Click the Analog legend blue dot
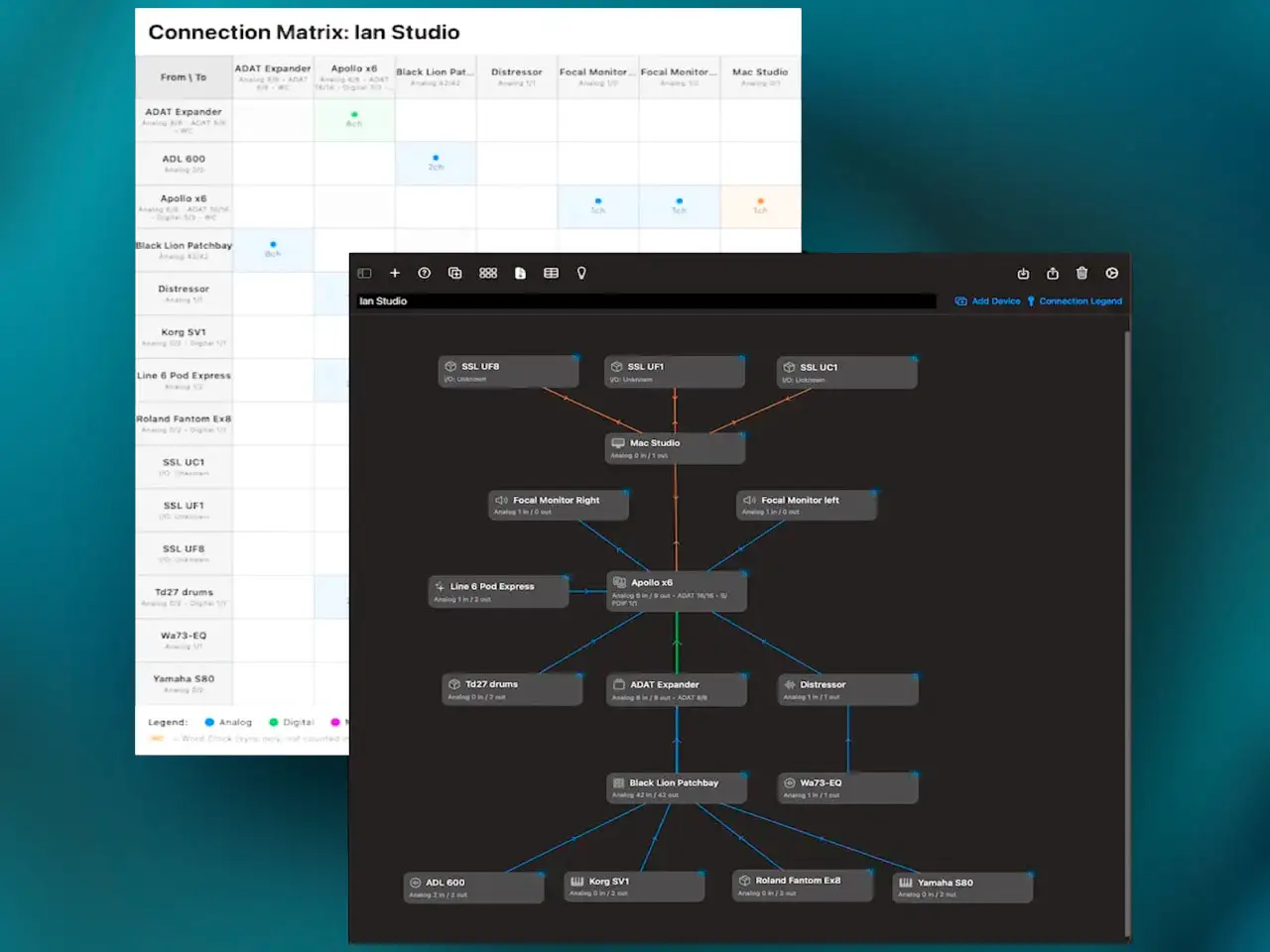The image size is (1270, 952). point(209,722)
